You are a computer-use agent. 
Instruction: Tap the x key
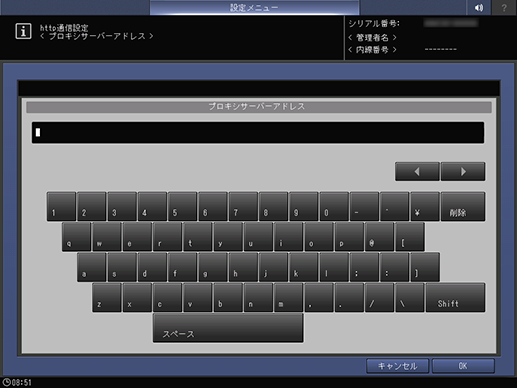coord(137,298)
